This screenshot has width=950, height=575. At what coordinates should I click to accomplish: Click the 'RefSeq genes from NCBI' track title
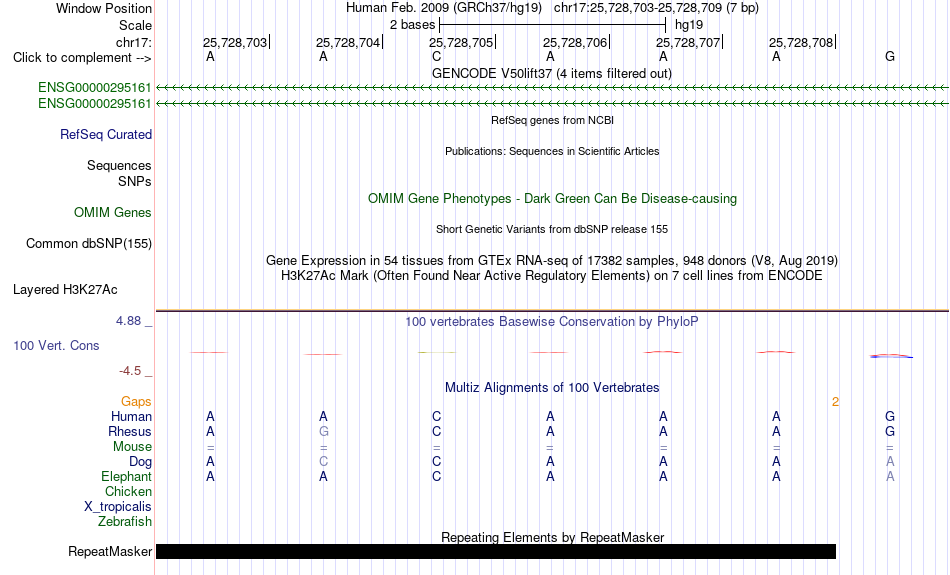[x=552, y=120]
